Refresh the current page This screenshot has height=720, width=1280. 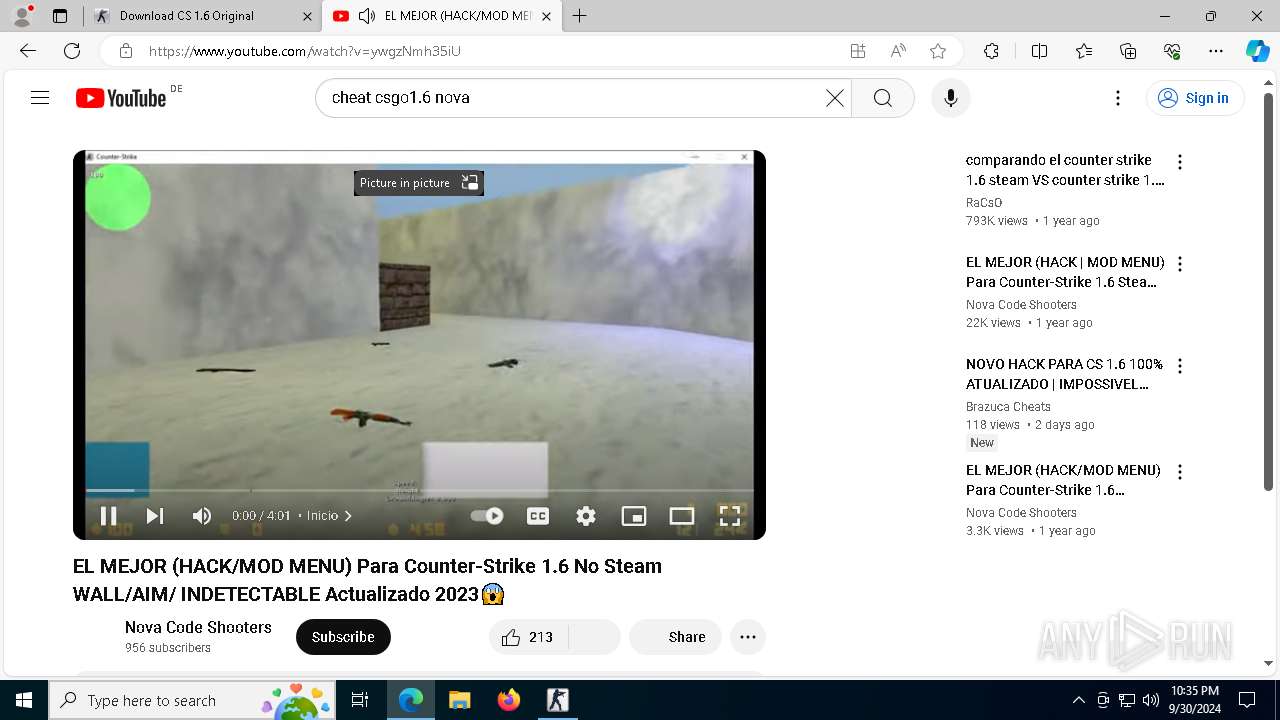point(72,51)
